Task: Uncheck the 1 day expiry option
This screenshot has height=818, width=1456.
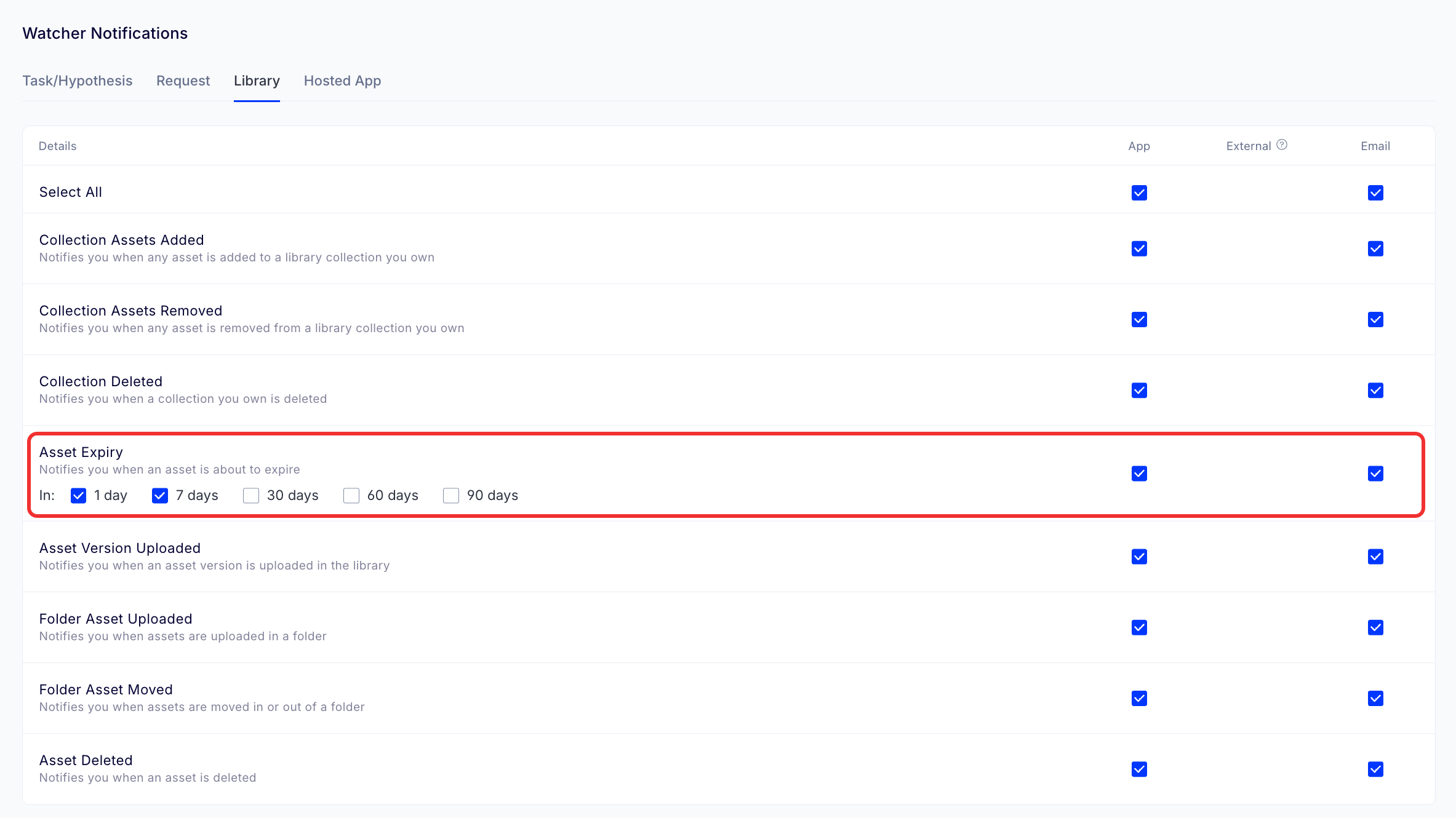Action: tap(79, 496)
